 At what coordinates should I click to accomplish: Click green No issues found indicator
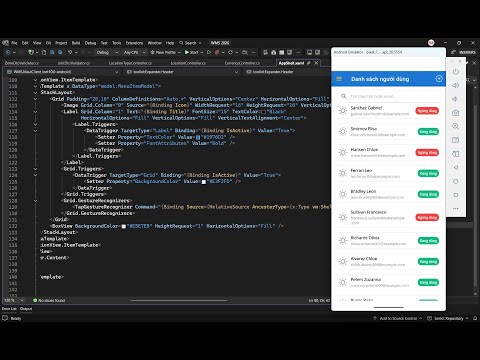coord(49,300)
